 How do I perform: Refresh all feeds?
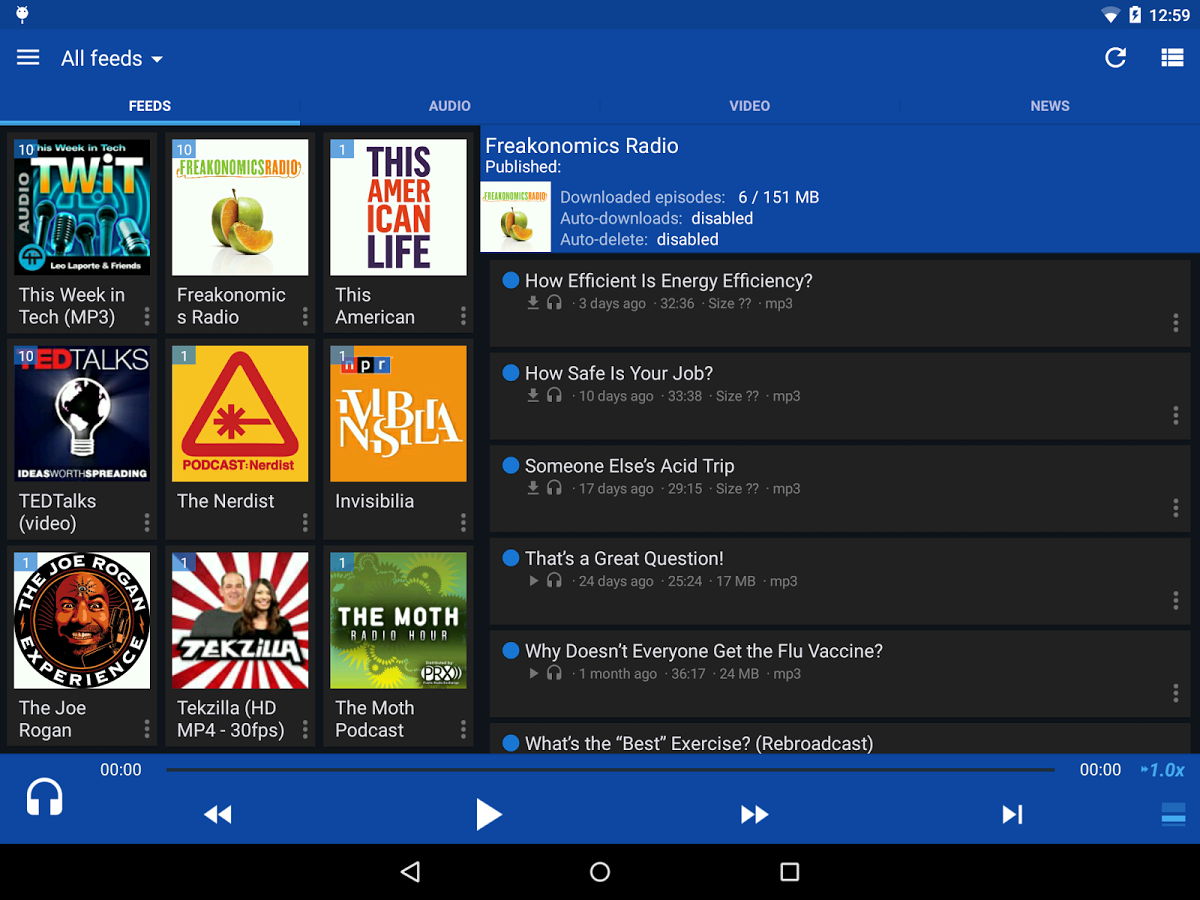click(1115, 58)
